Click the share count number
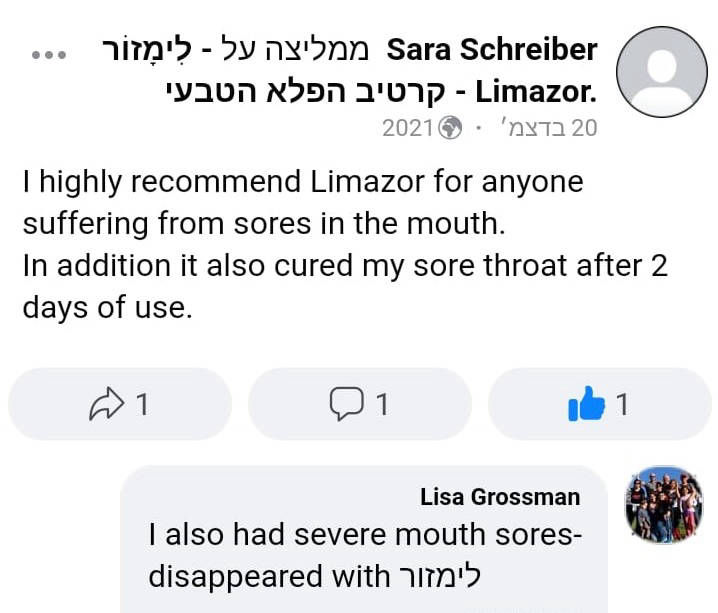The width and height of the screenshot is (718, 613). tap(142, 404)
